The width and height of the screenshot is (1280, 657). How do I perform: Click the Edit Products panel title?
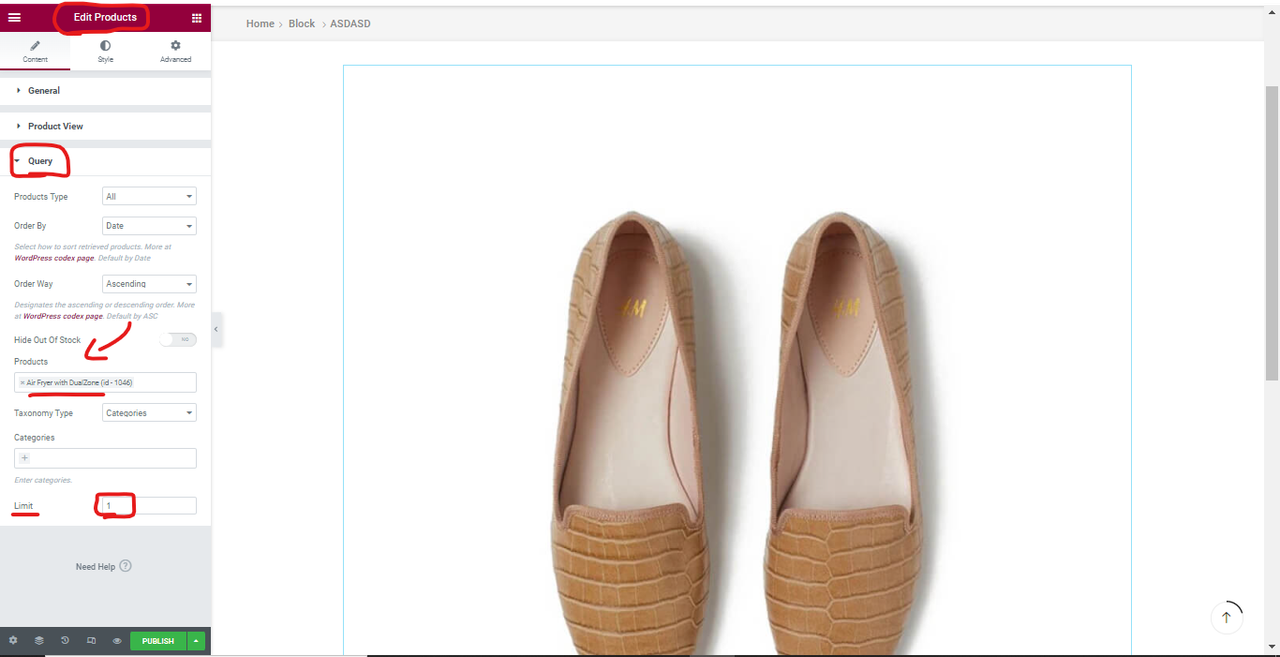coord(105,17)
